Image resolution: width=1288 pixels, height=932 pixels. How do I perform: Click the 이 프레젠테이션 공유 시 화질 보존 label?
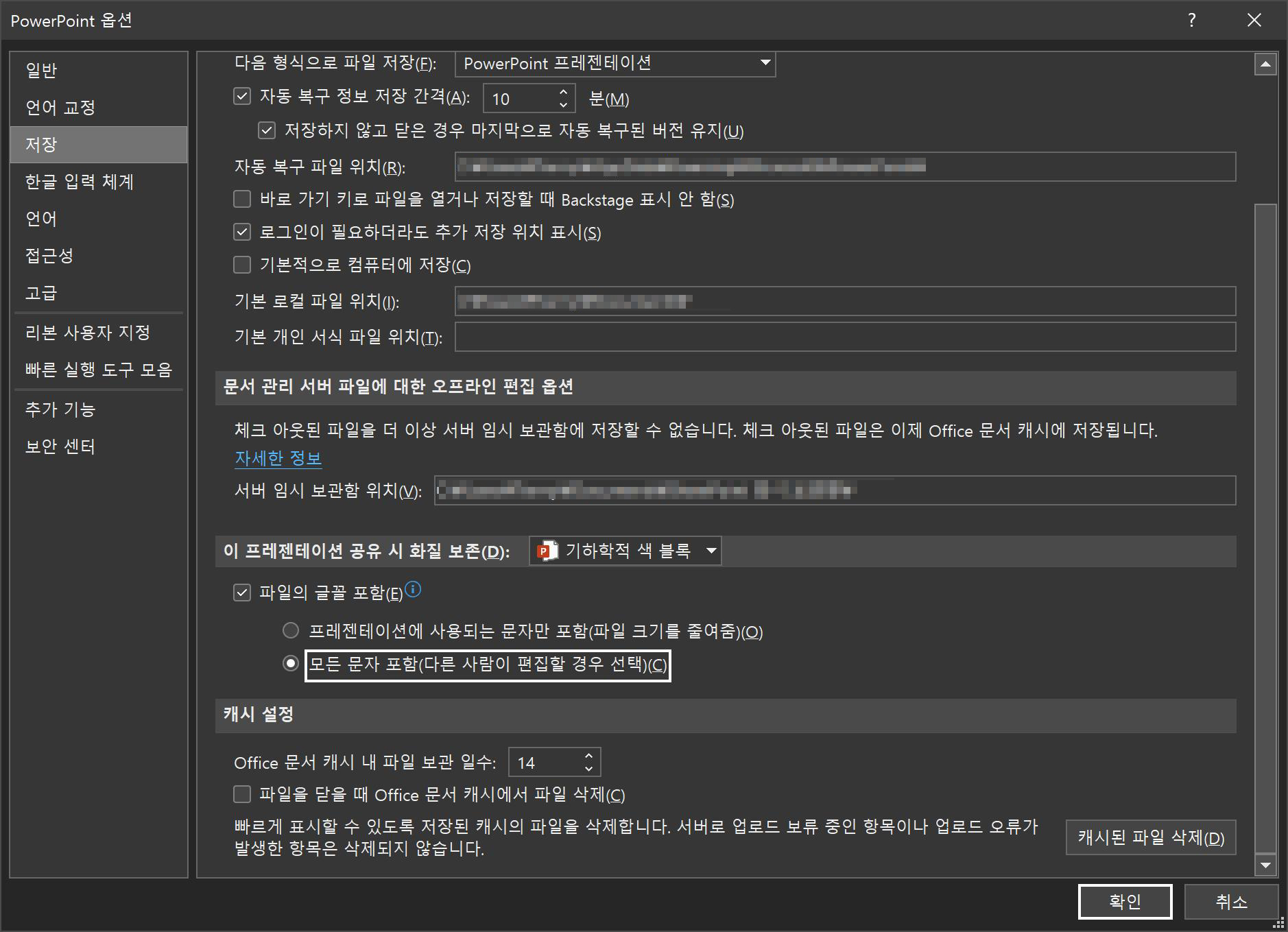pos(366,551)
